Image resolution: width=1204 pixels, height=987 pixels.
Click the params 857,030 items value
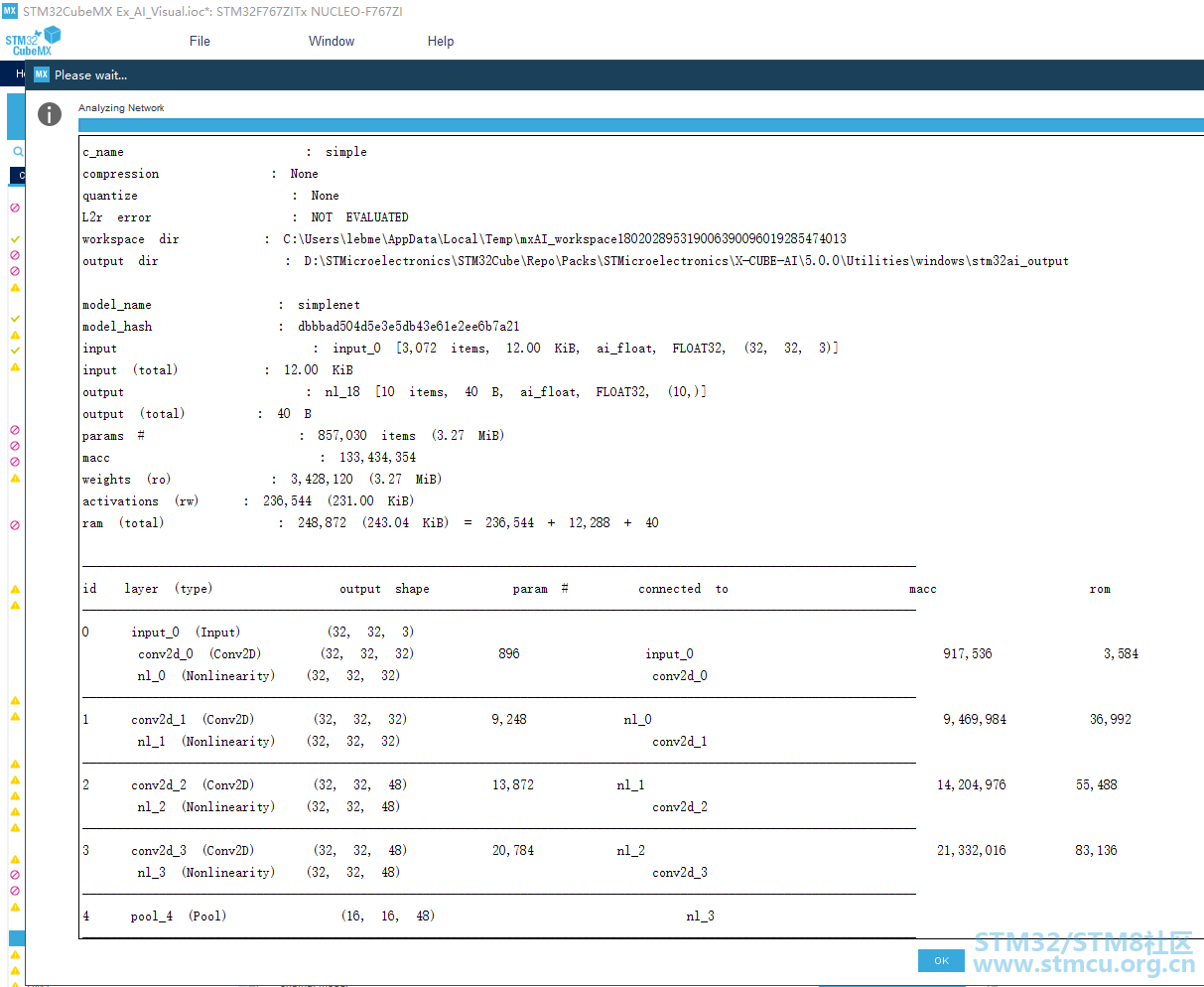click(411, 436)
